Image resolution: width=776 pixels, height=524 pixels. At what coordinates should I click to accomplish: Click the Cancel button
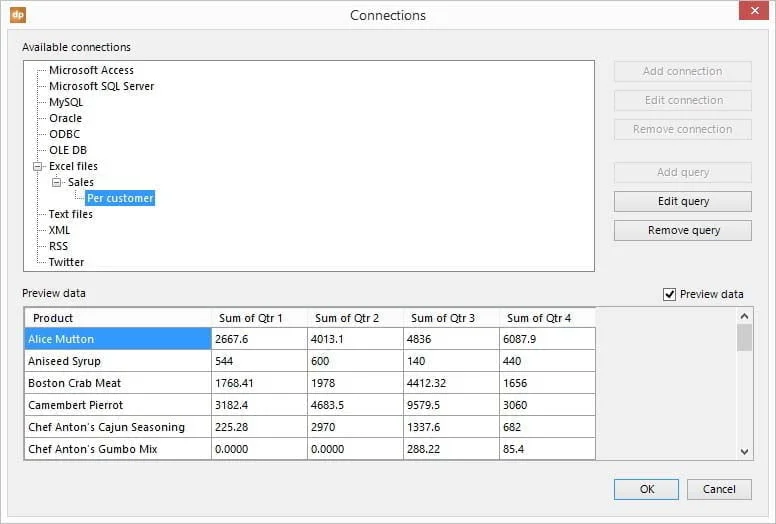(x=719, y=489)
